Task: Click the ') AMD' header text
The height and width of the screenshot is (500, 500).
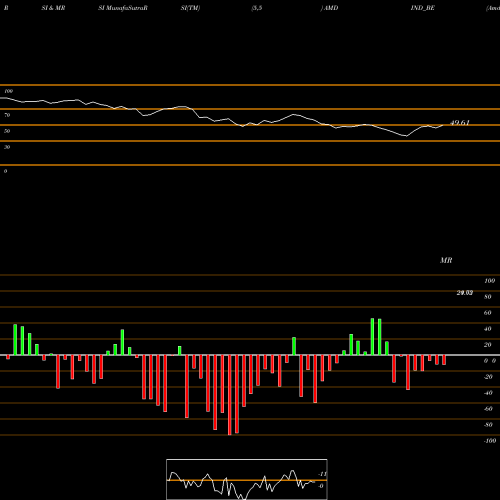Action: (329, 8)
